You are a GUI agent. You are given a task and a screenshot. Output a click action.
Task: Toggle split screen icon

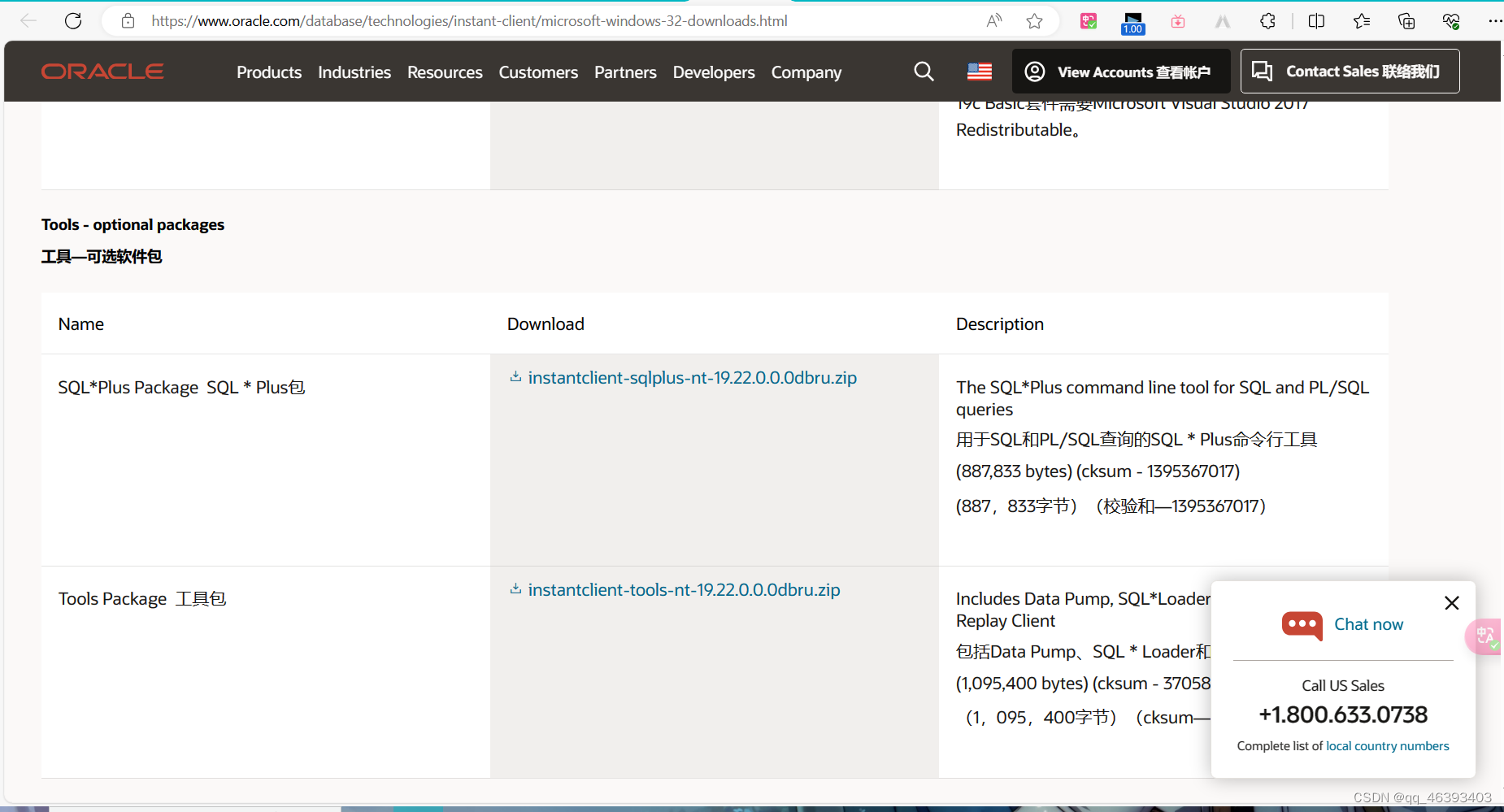click(x=1317, y=21)
